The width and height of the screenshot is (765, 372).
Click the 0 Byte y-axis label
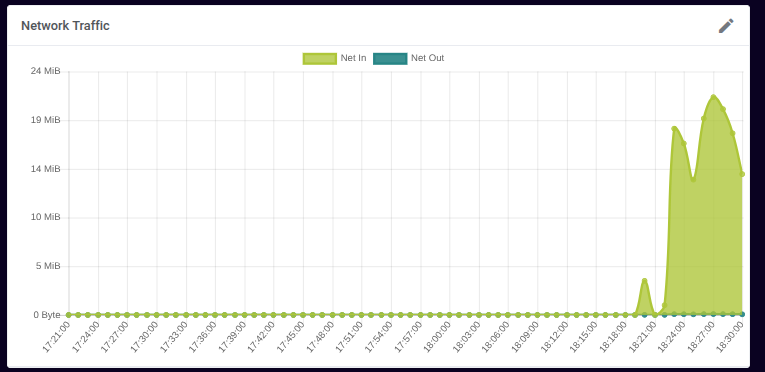[x=47, y=315]
